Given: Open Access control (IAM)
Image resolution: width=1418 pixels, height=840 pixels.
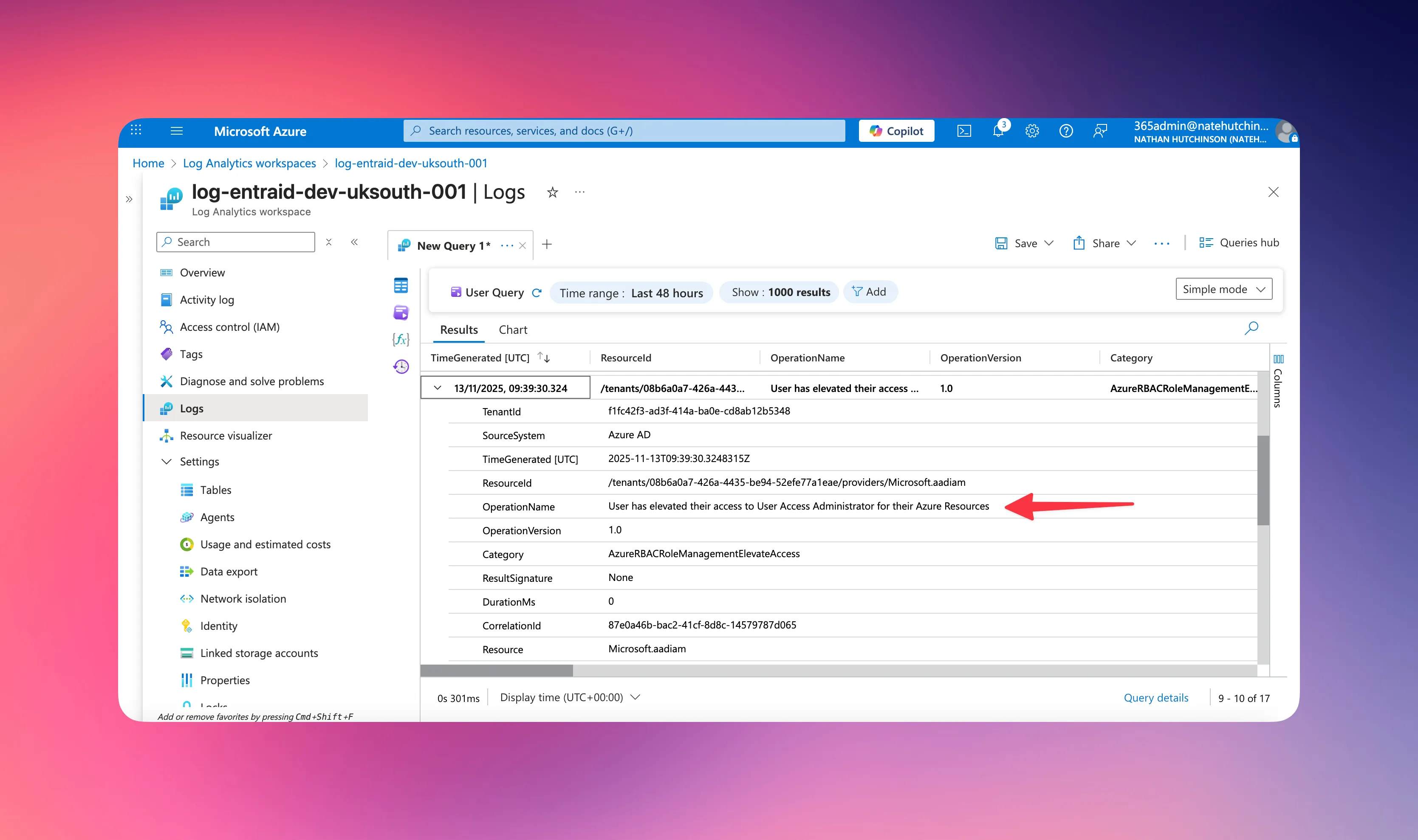Looking at the screenshot, I should [229, 327].
